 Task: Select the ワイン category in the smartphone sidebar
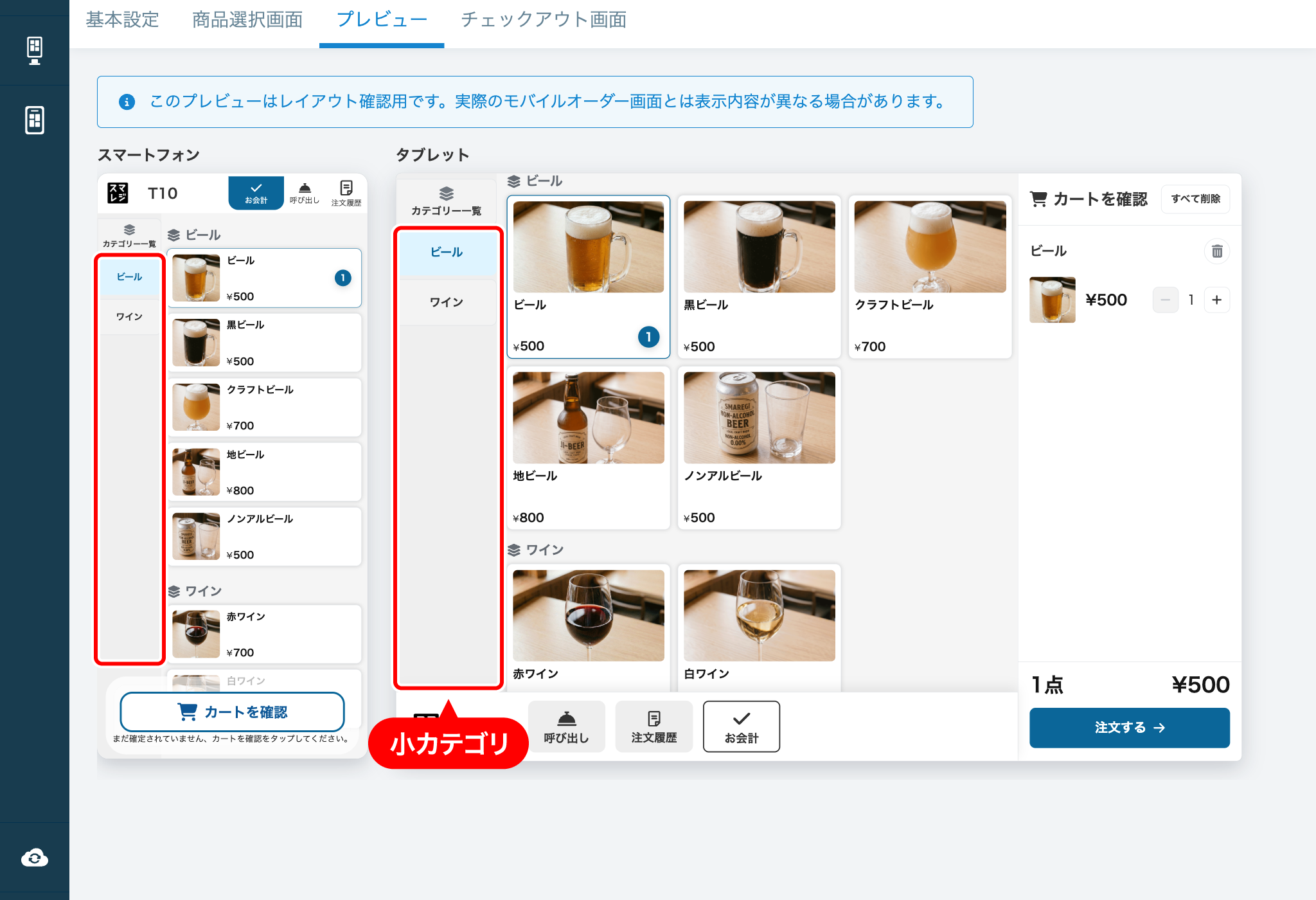pyautogui.click(x=129, y=316)
